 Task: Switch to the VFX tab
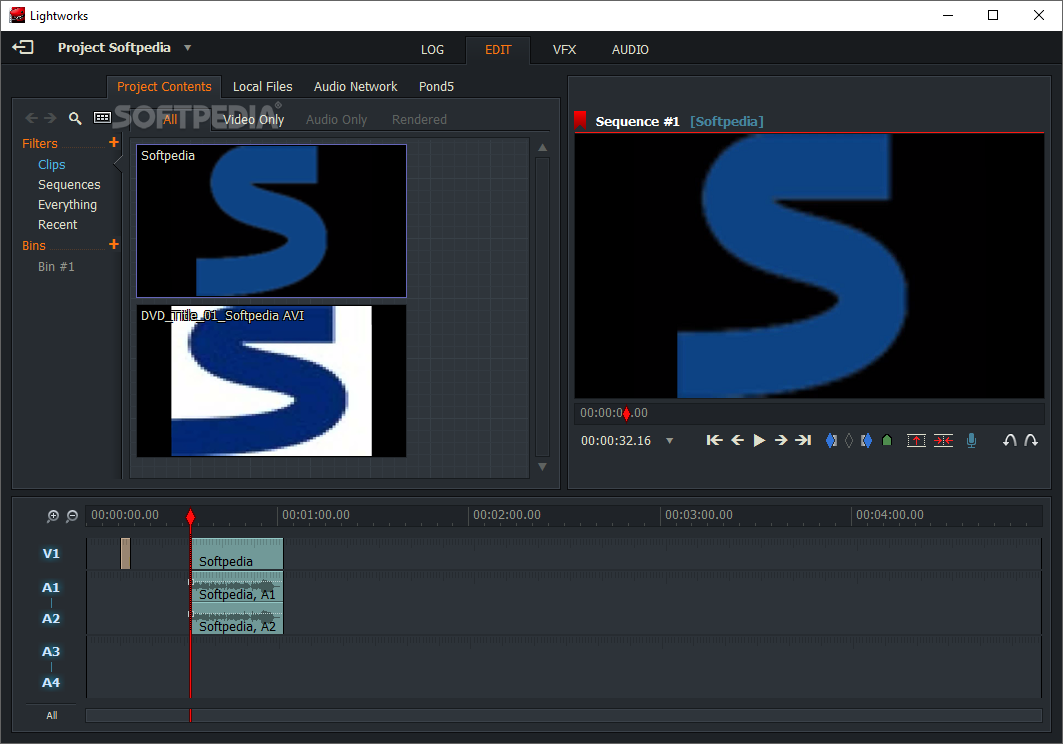564,50
